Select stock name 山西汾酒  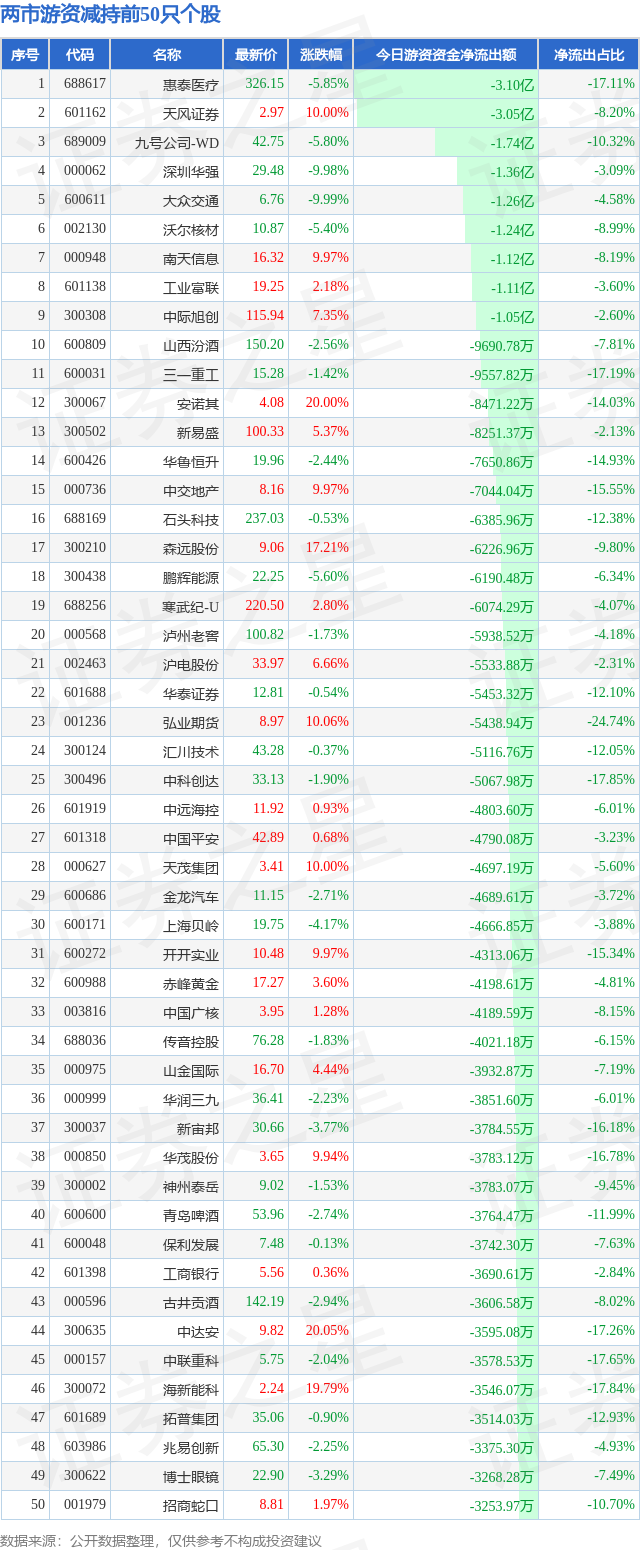(x=191, y=345)
